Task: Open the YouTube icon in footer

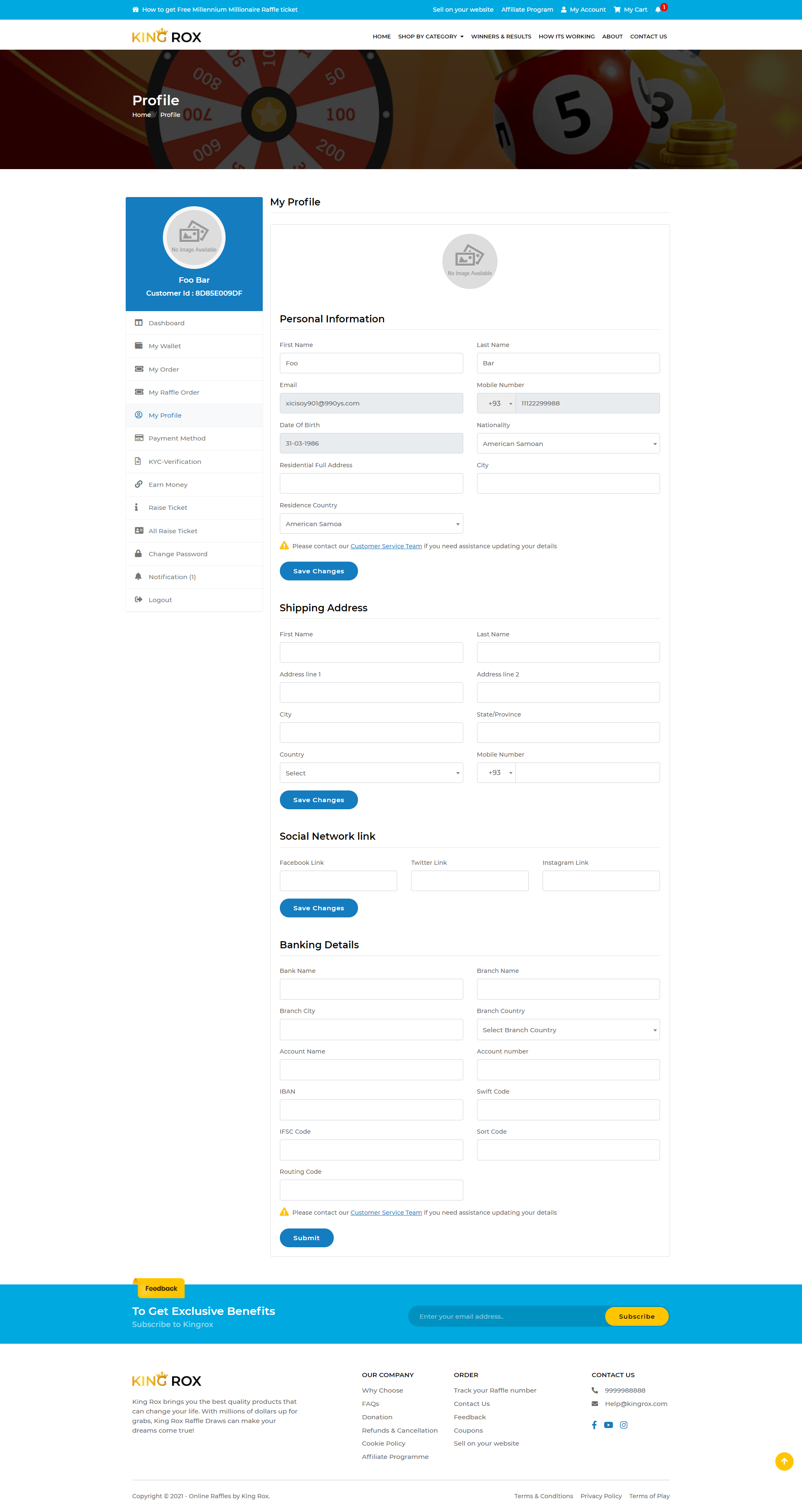Action: [608, 1425]
